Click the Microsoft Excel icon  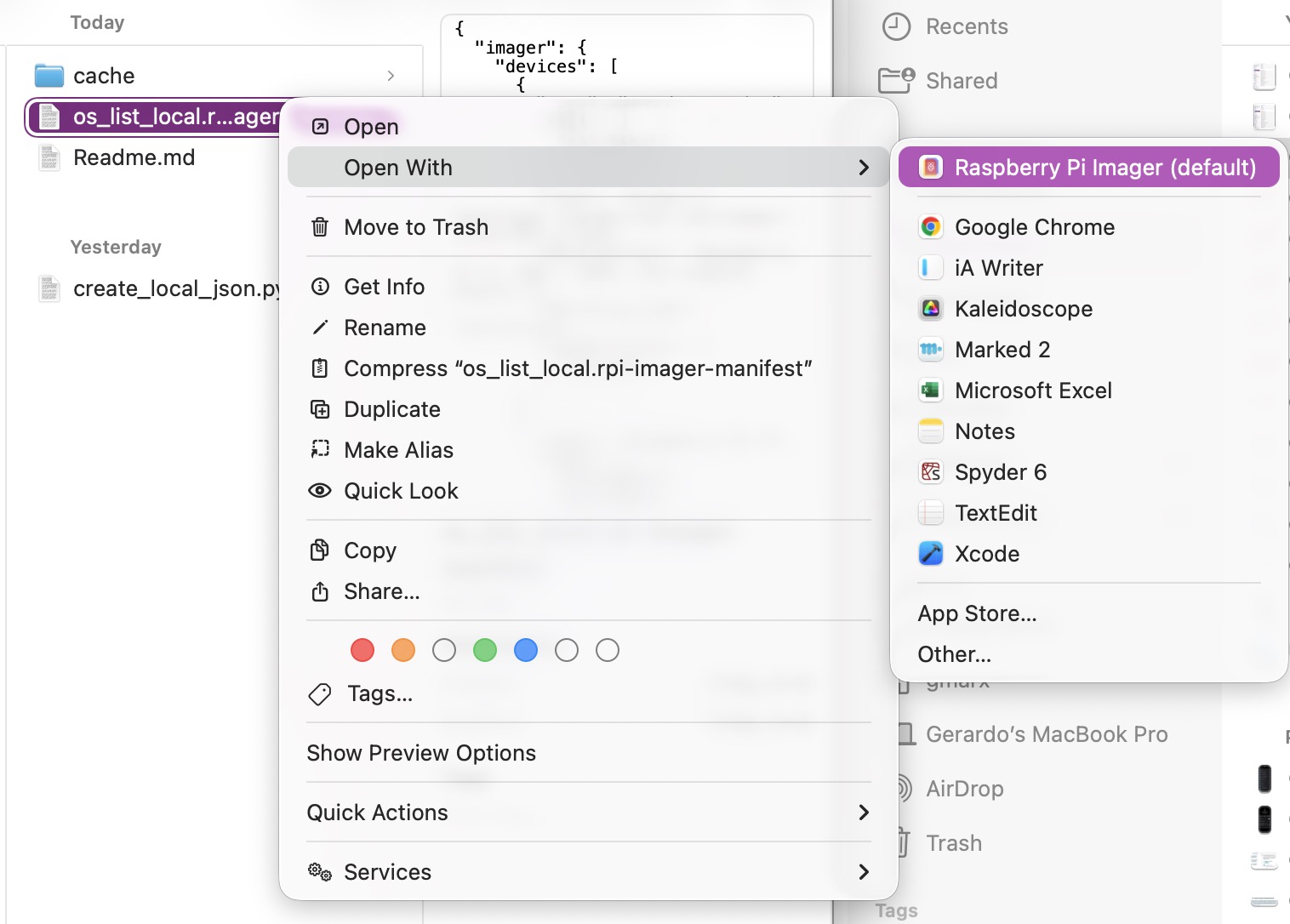931,391
